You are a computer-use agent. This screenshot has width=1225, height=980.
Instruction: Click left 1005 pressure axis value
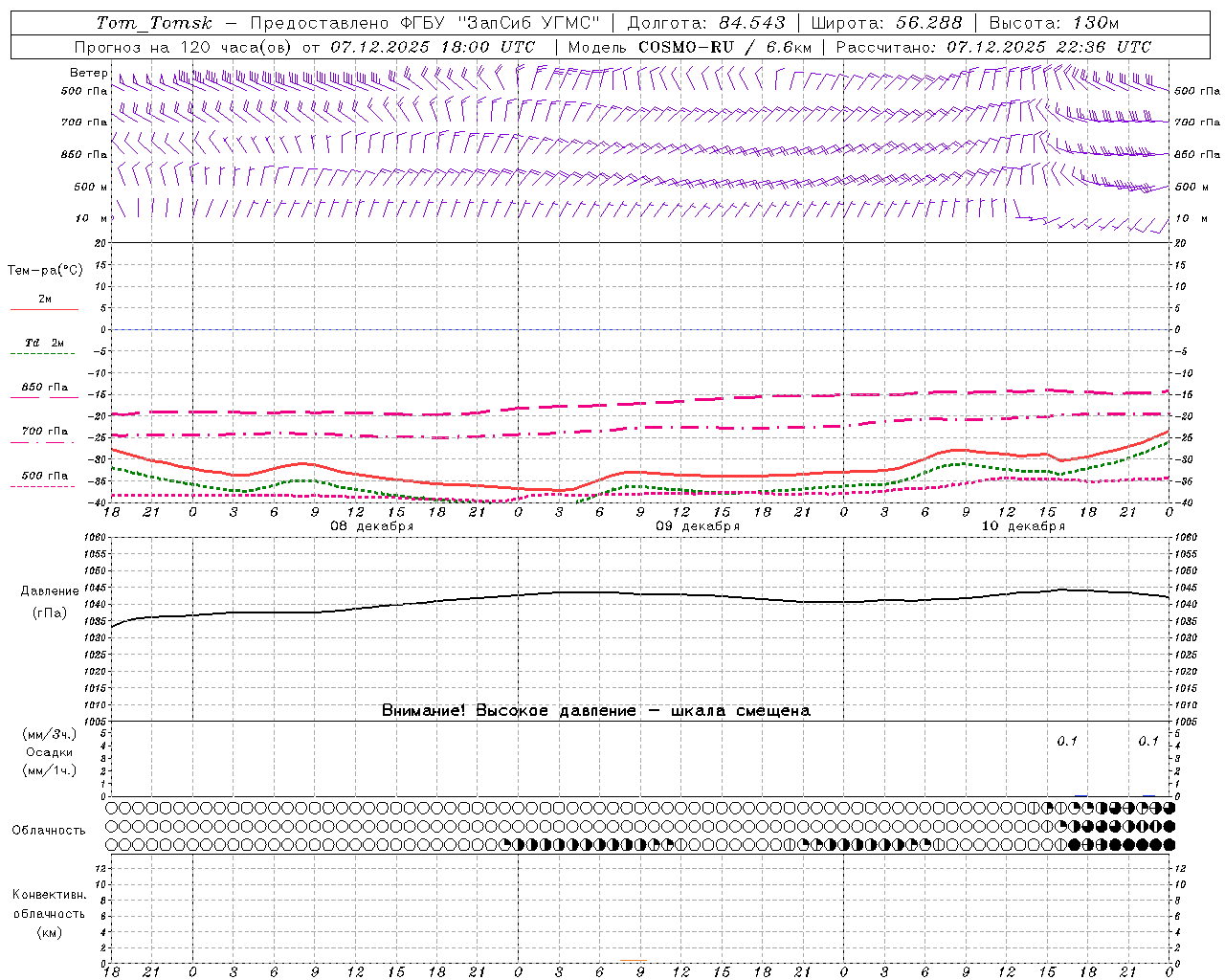click(96, 721)
